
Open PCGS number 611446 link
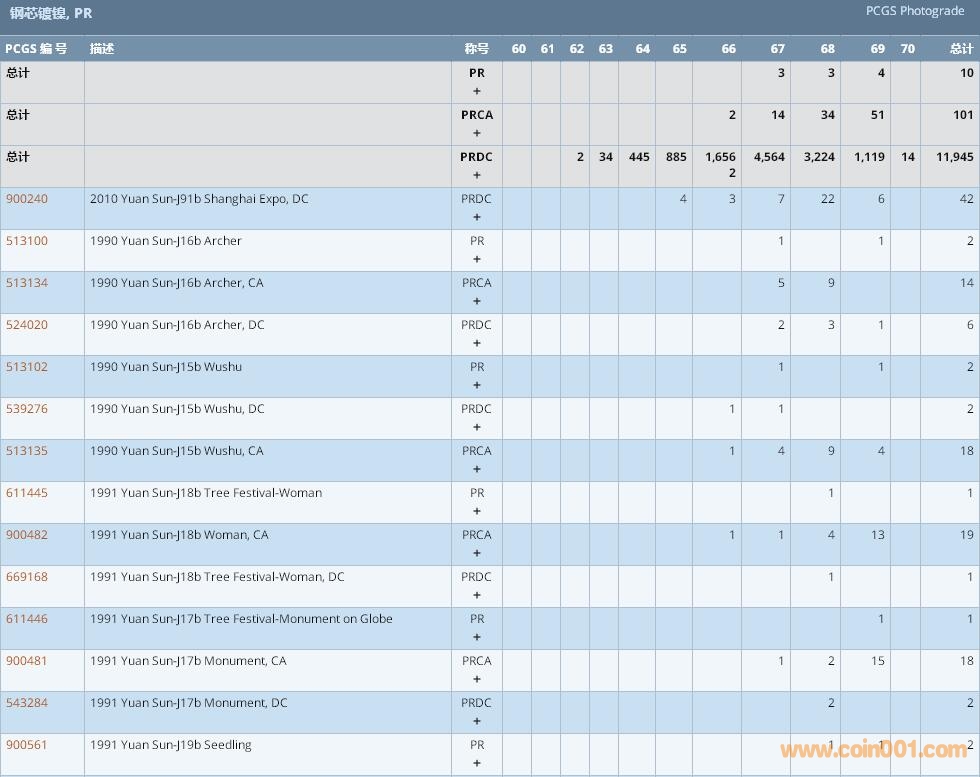(26, 619)
